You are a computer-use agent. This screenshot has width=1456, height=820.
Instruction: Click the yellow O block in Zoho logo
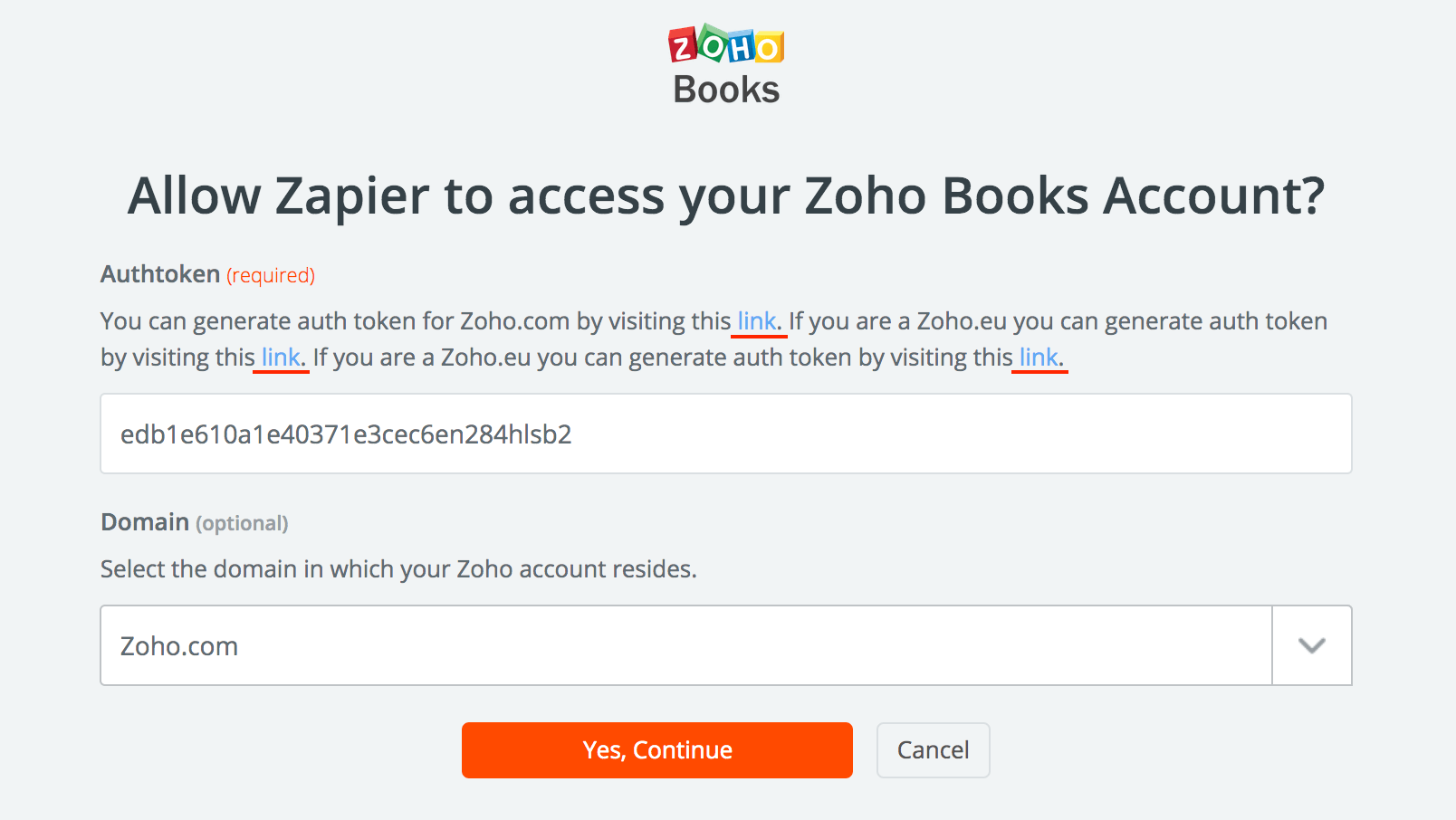tap(769, 47)
